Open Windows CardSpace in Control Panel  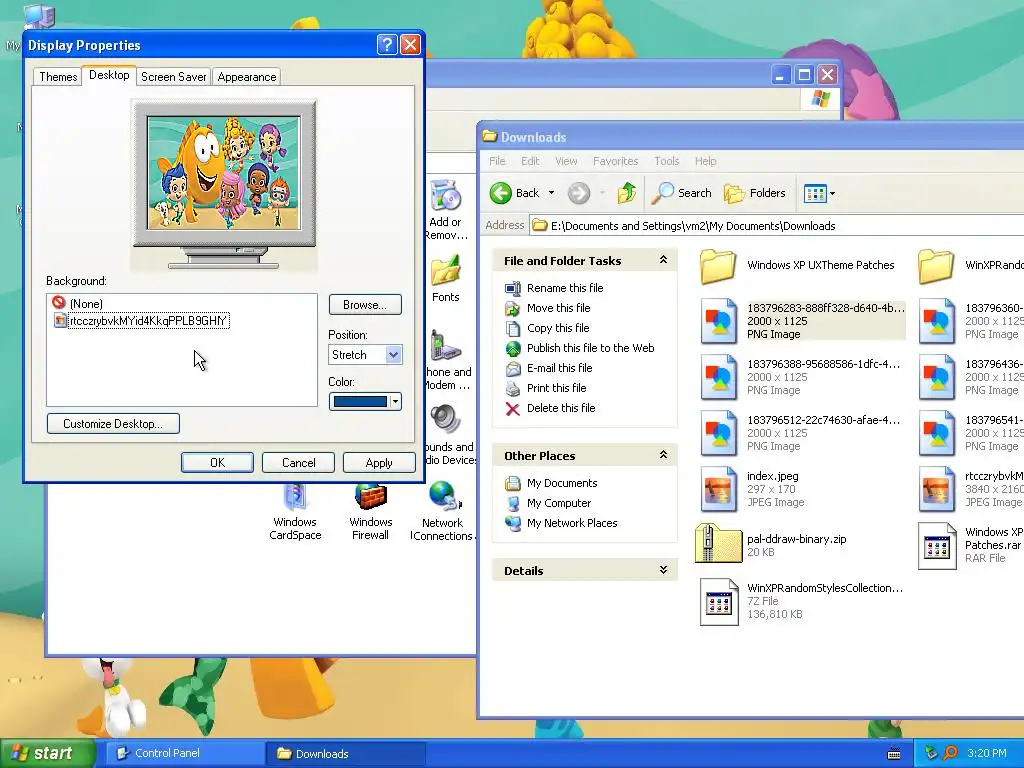295,513
